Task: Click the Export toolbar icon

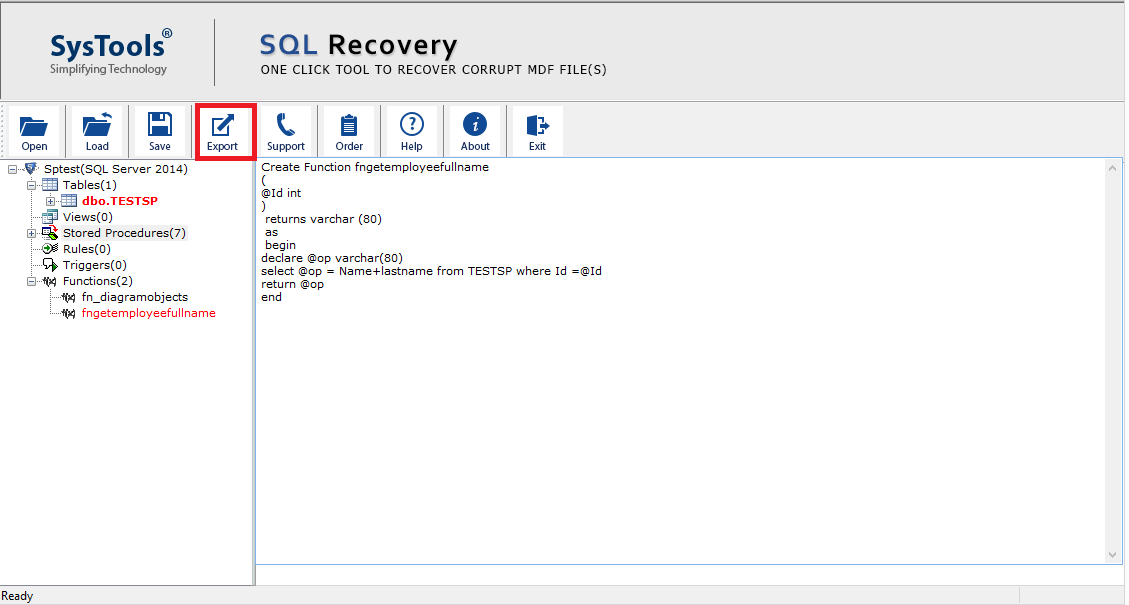Action: pos(222,131)
